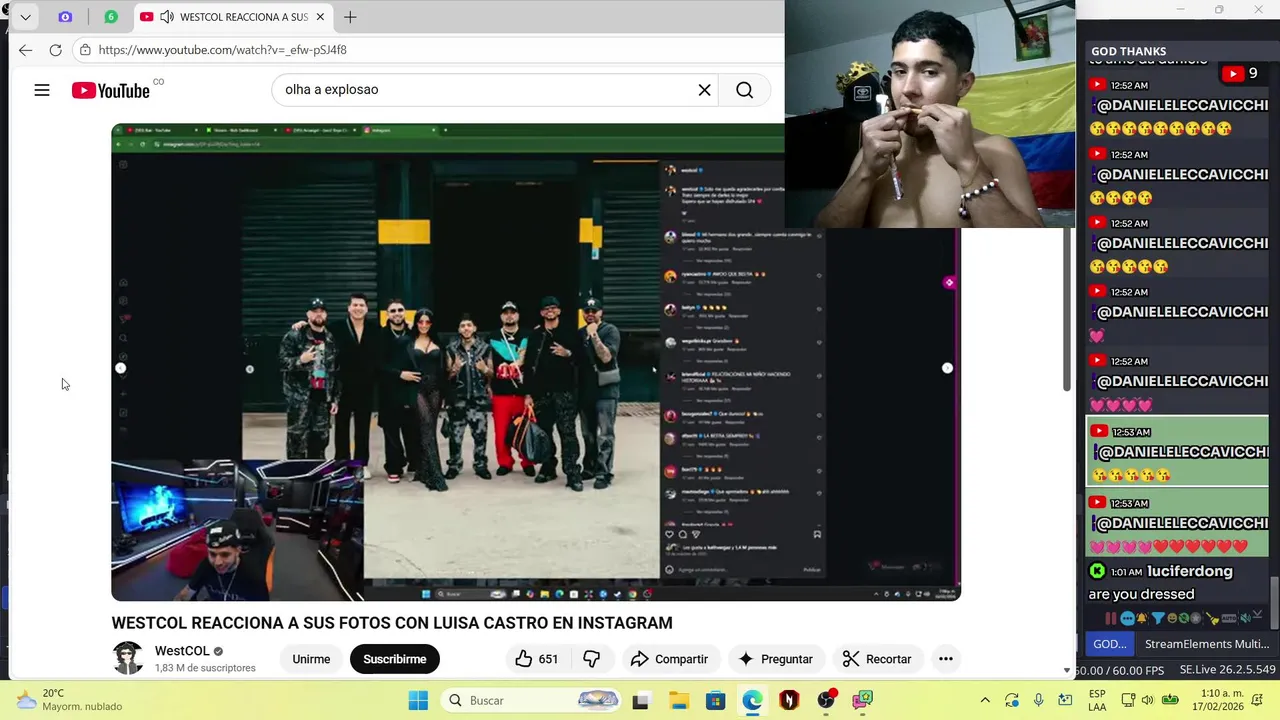This screenshot has width=1280, height=720.
Task: Click the Preguntar button
Action: click(x=775, y=659)
